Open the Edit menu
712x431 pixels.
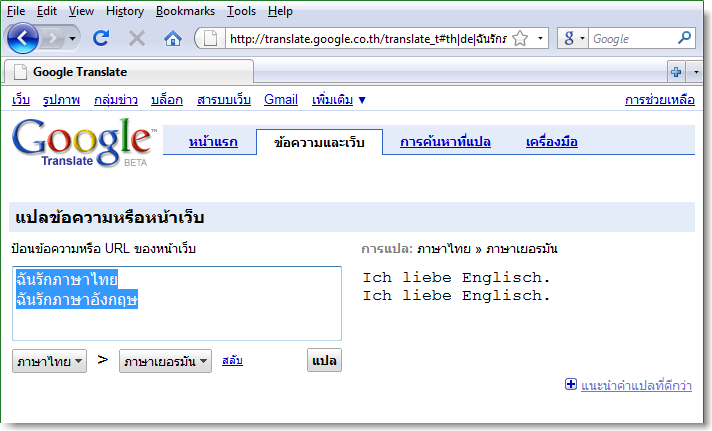(x=47, y=11)
